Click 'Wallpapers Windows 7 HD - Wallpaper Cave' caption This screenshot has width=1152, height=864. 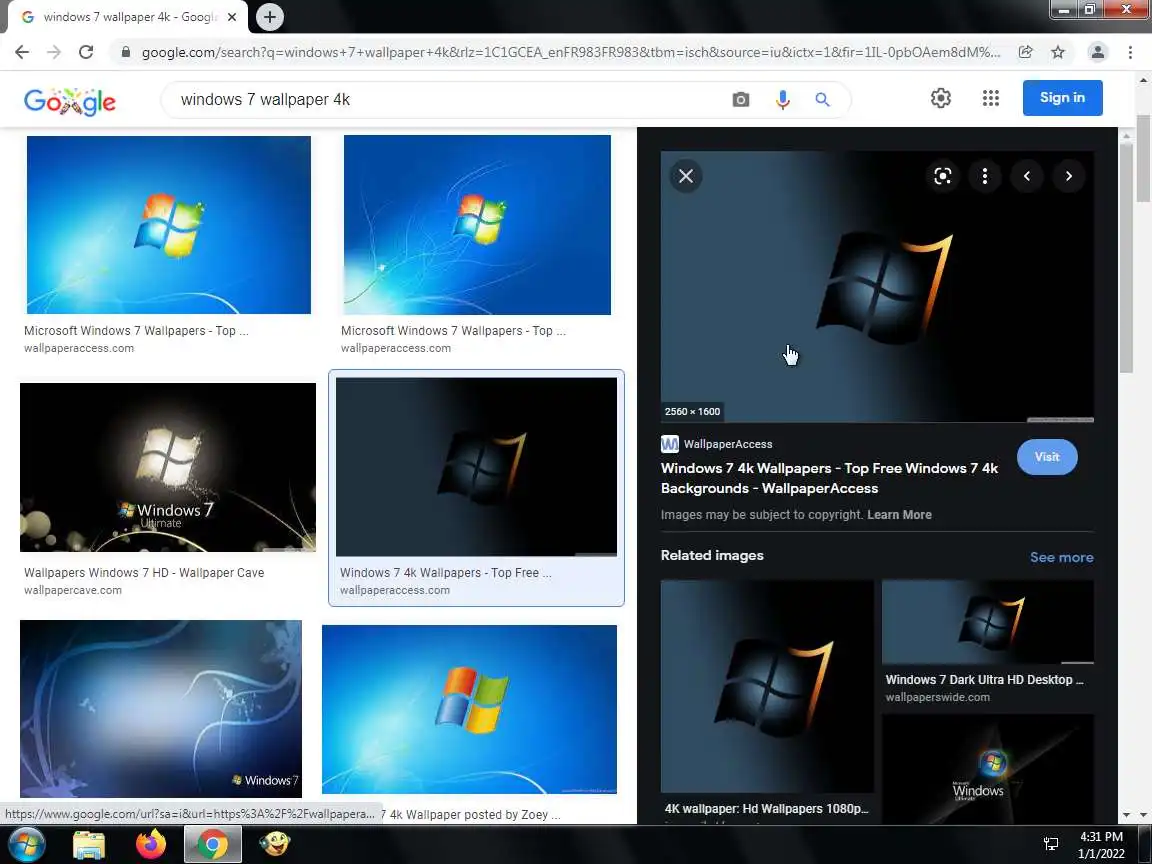click(144, 572)
